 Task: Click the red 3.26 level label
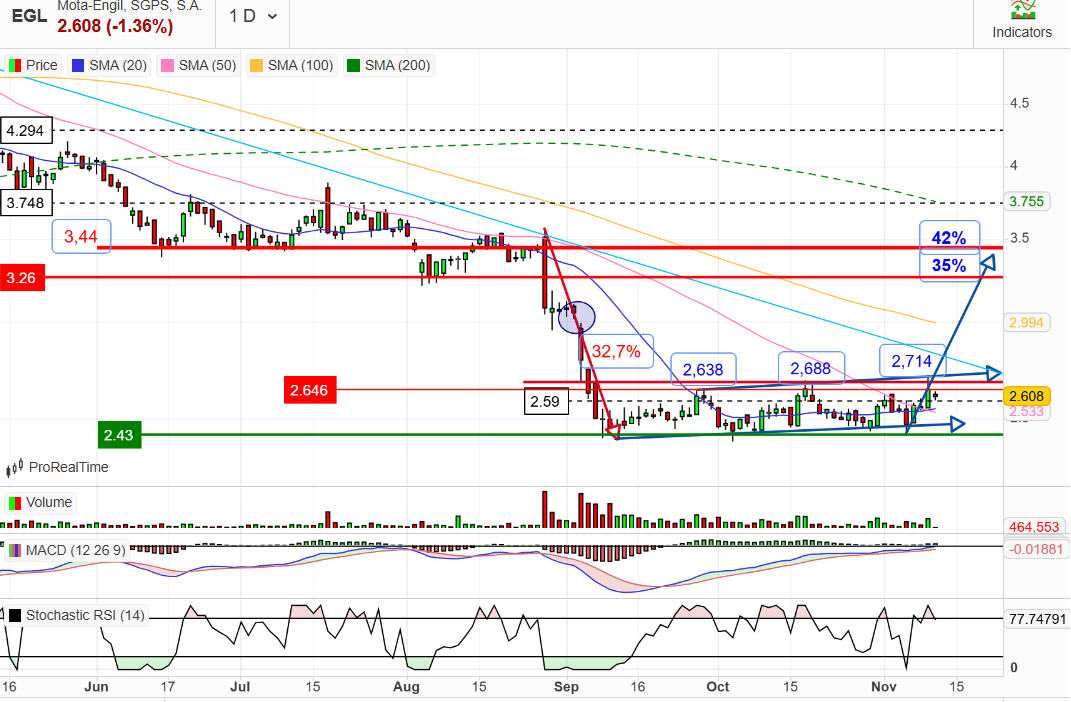tap(22, 278)
